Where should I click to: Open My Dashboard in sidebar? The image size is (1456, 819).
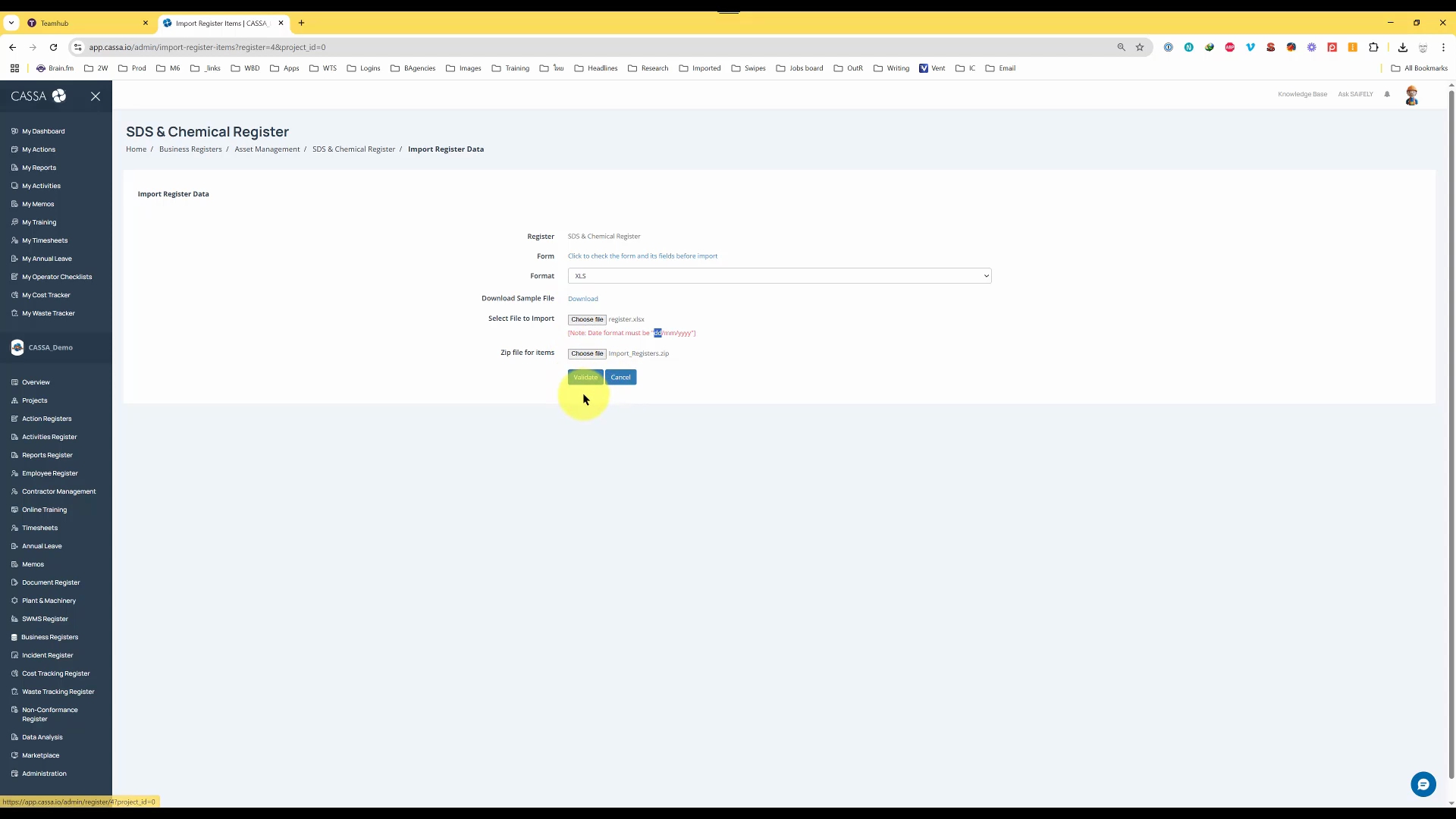point(43,131)
